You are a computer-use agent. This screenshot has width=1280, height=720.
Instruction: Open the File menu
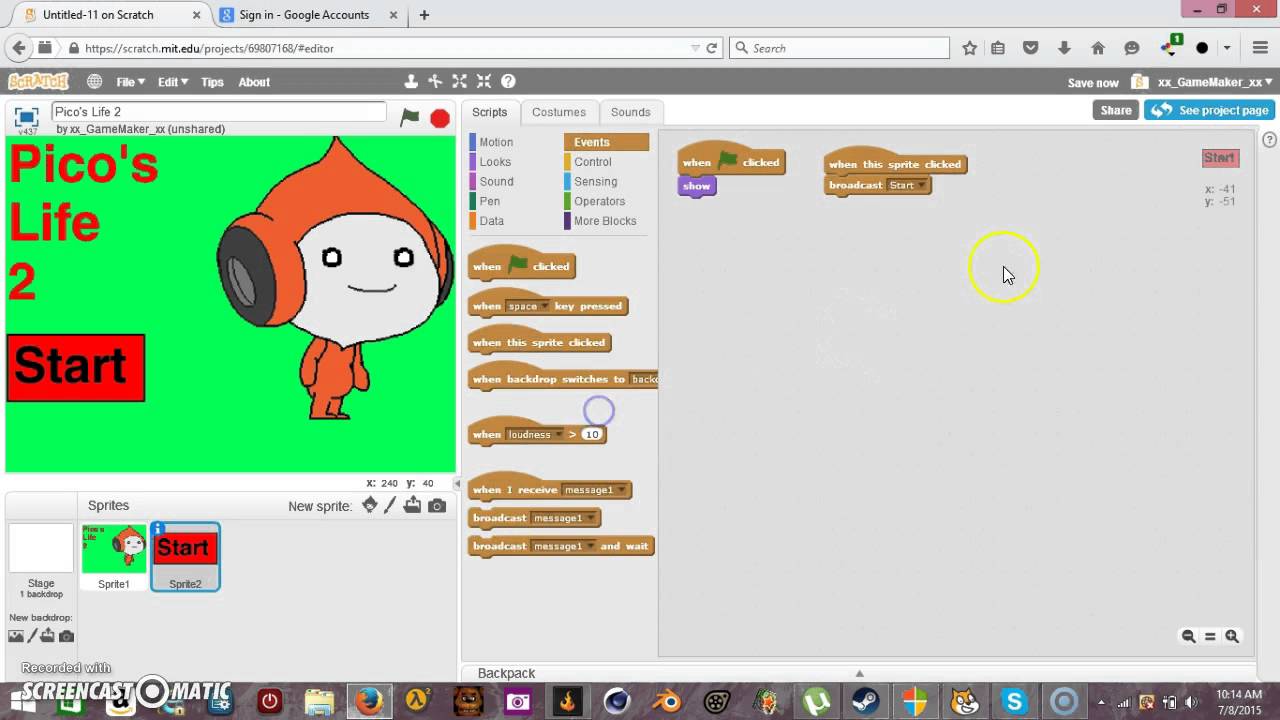[130, 82]
